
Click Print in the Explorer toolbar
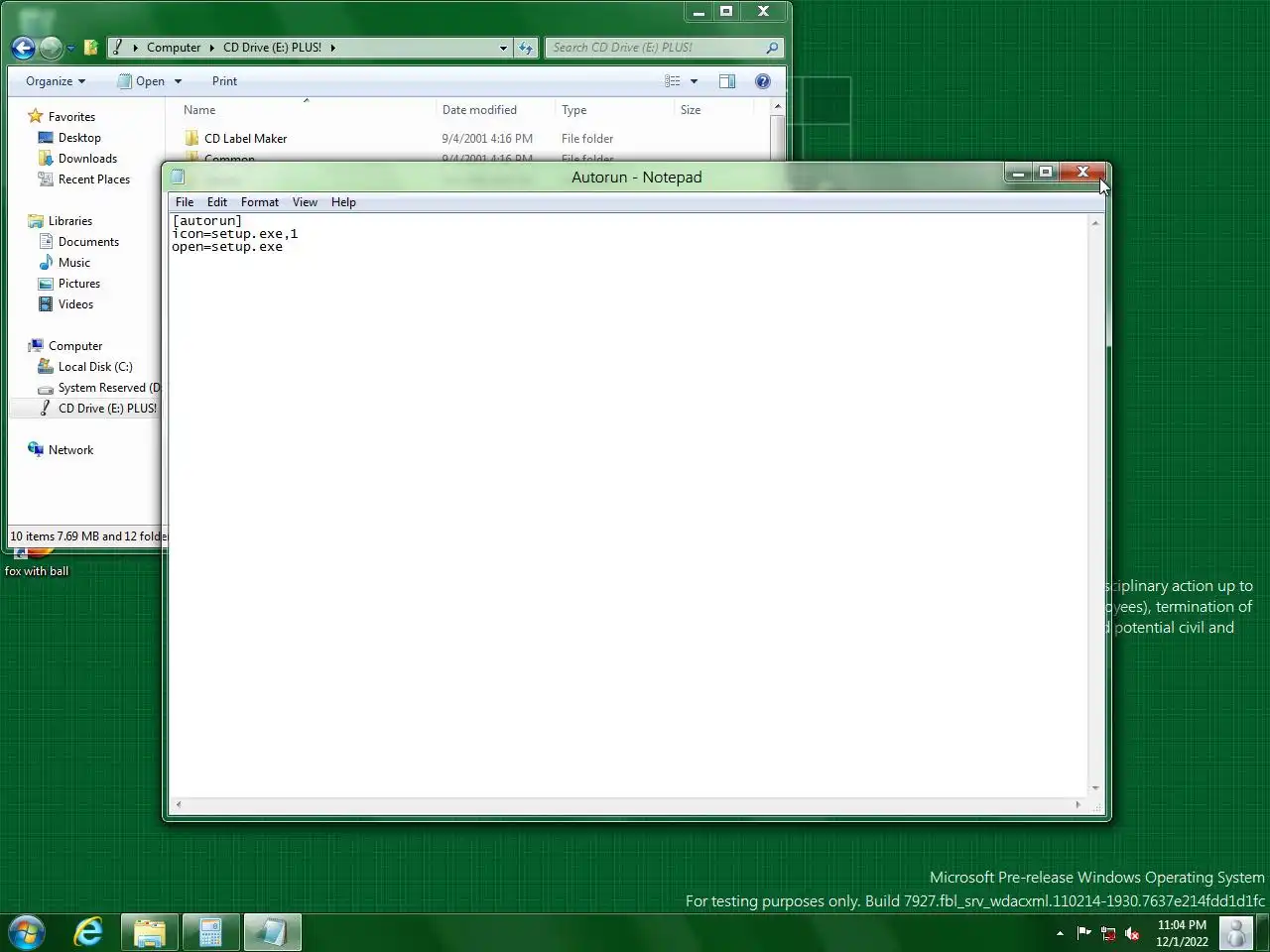coord(224,81)
